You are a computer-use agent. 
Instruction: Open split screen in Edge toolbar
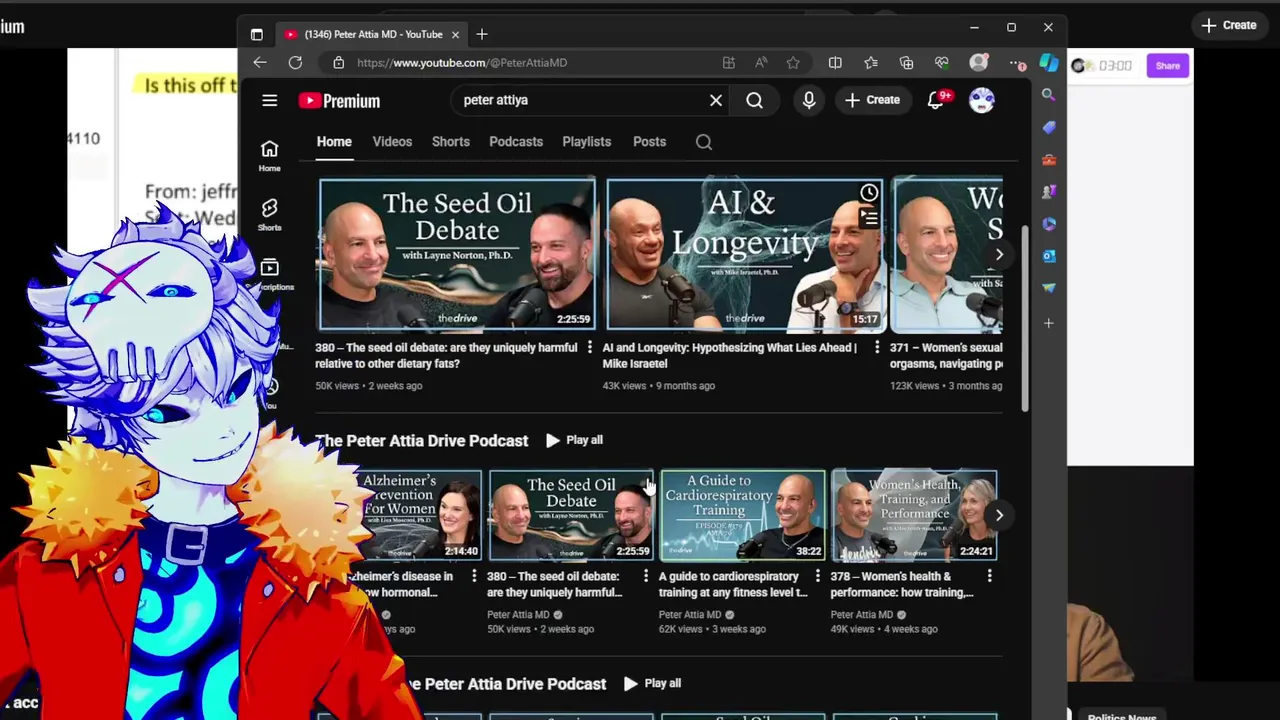click(835, 63)
